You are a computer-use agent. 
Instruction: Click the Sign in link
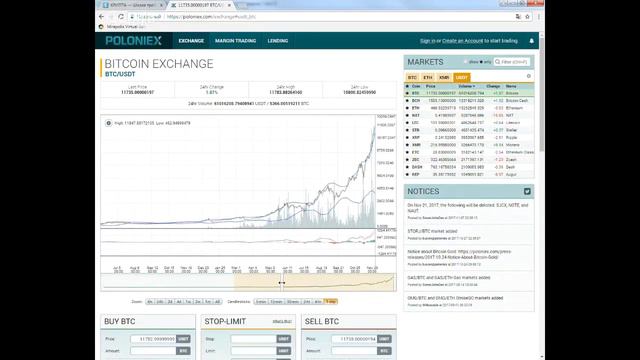point(427,41)
